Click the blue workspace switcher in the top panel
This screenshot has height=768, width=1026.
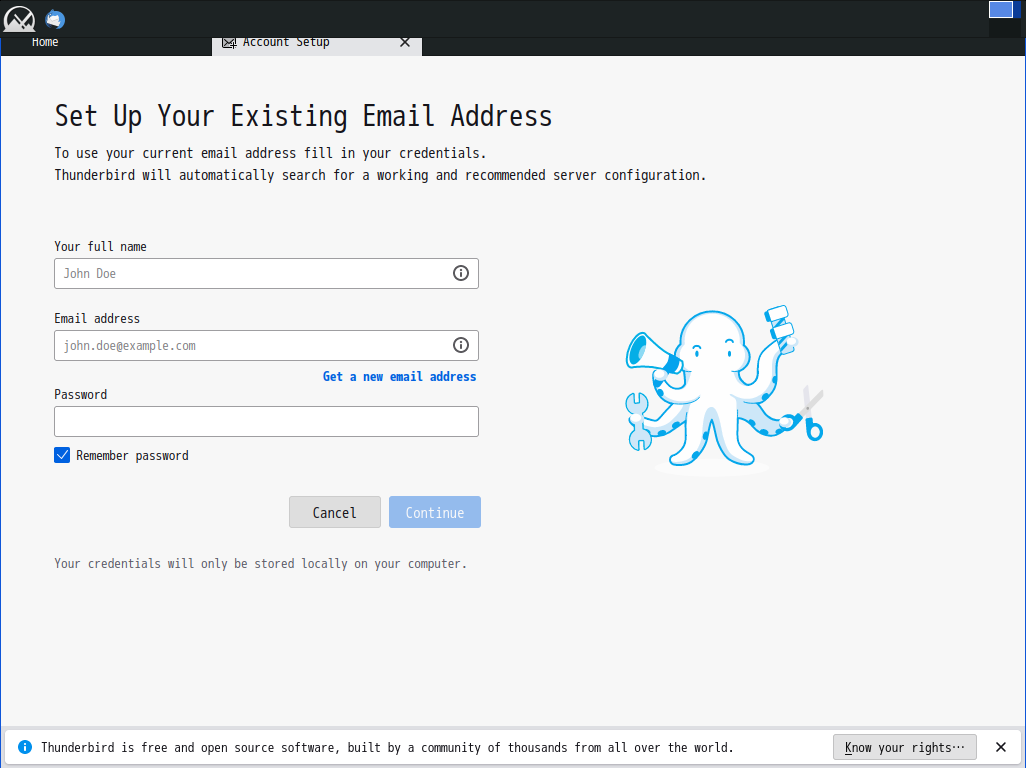[1000, 10]
